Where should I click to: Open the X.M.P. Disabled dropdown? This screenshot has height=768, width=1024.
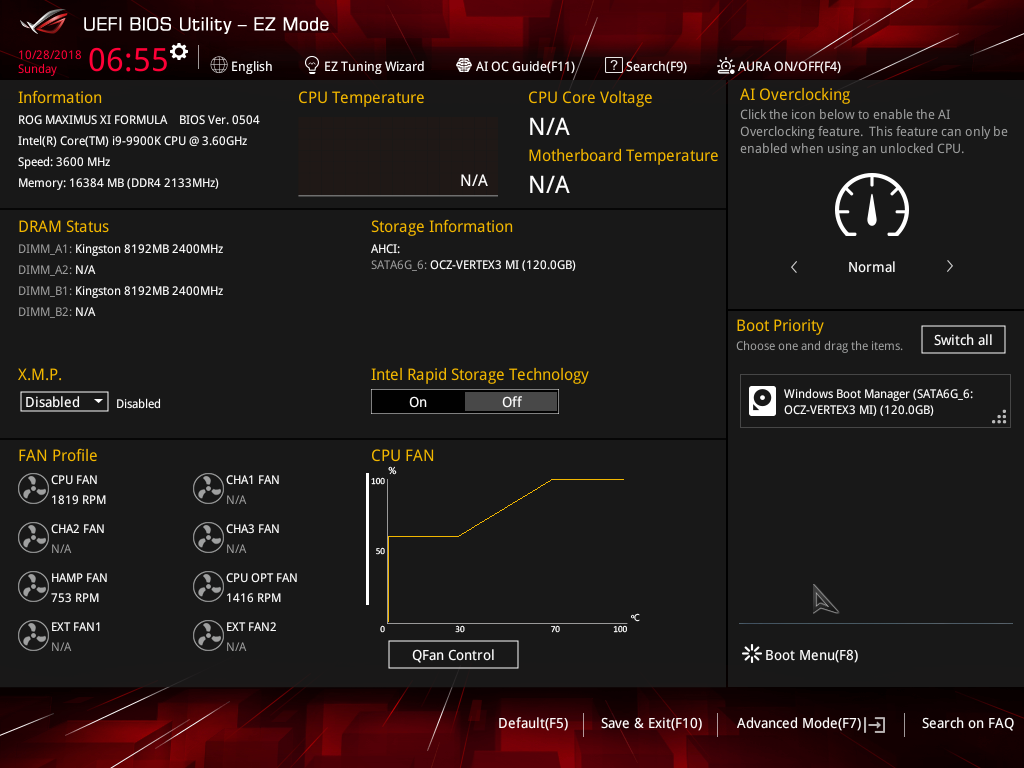(65, 402)
